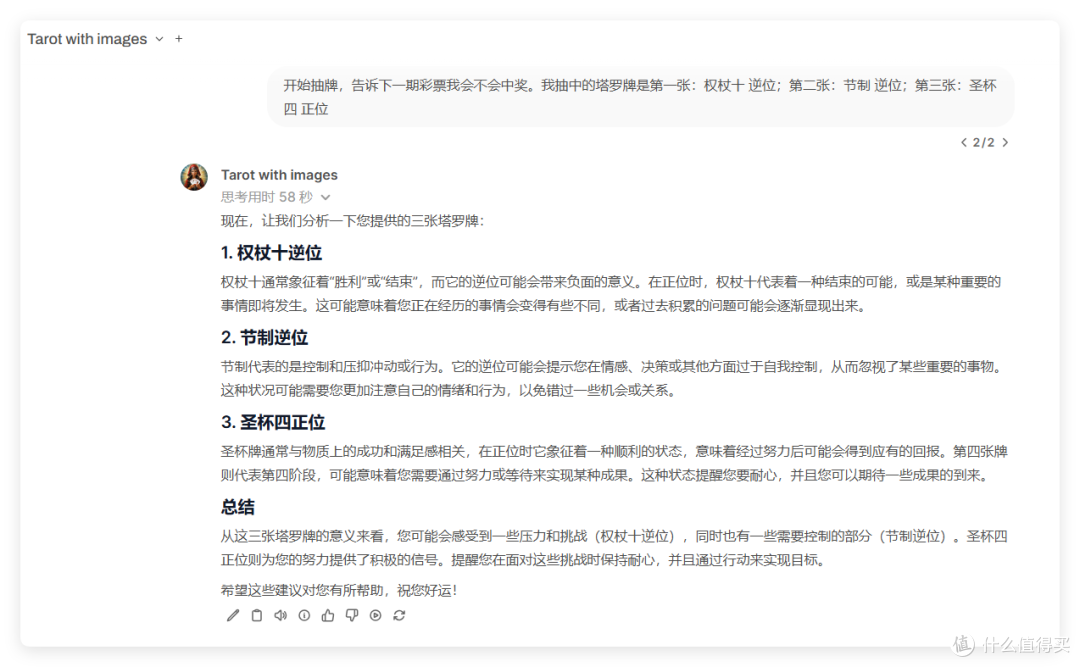The width and height of the screenshot is (1080, 667).
Task: Click the paragraph starting 圣杯牌通常与物质上
Action: pos(614,463)
